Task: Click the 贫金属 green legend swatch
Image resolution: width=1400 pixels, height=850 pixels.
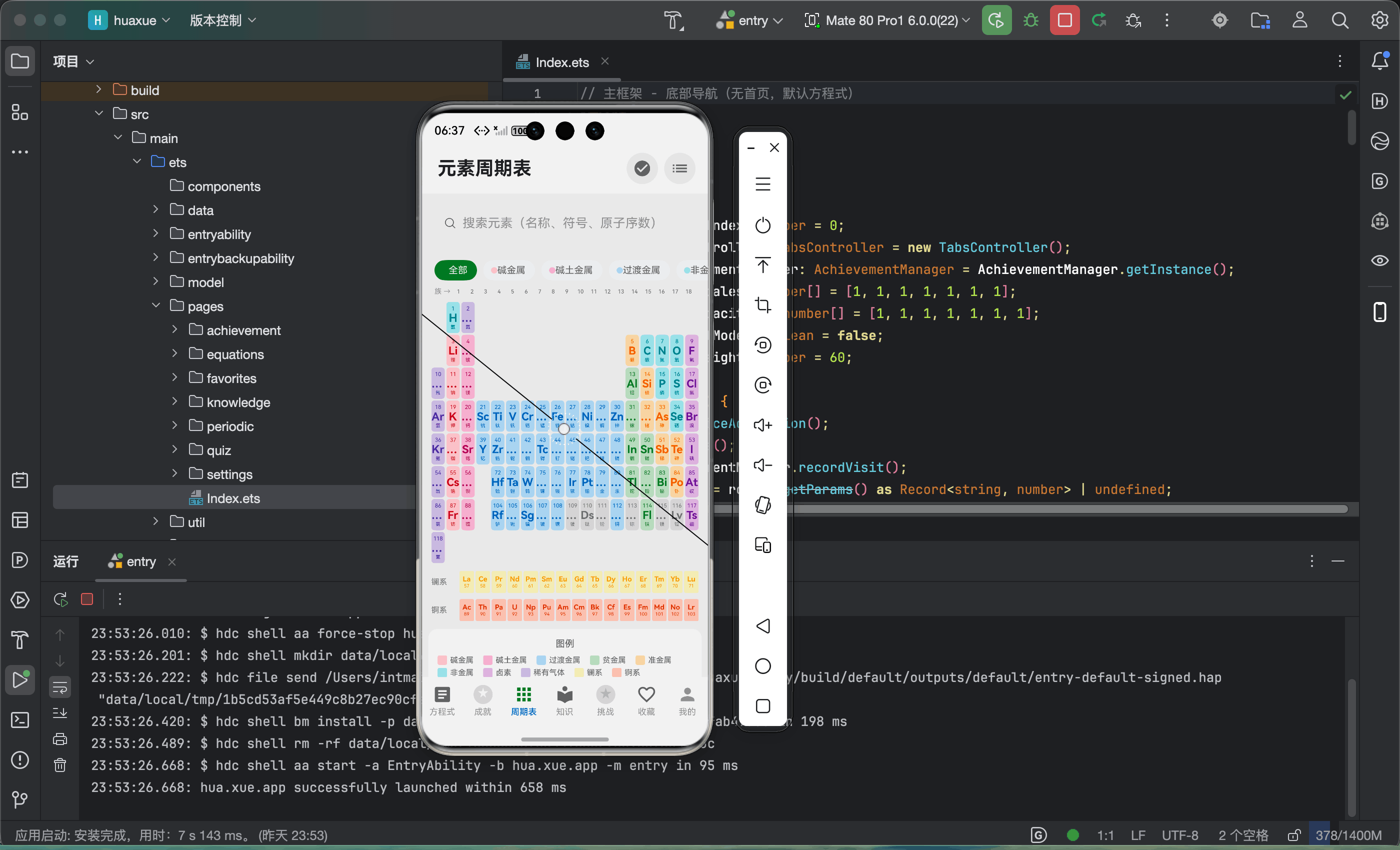Action: click(594, 659)
